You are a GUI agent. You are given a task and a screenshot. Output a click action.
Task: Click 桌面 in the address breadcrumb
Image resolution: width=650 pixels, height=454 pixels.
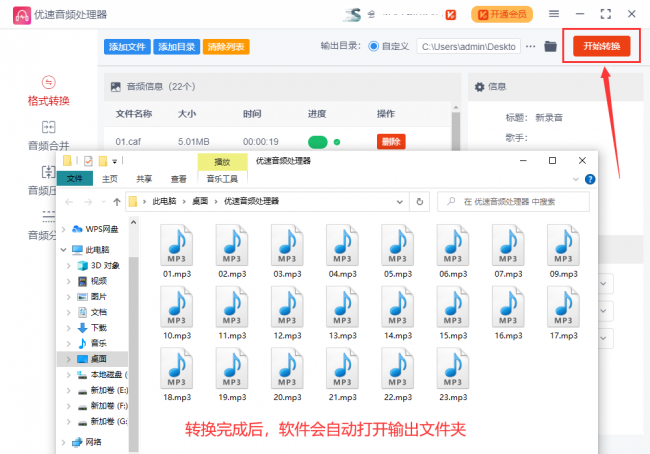pos(200,202)
